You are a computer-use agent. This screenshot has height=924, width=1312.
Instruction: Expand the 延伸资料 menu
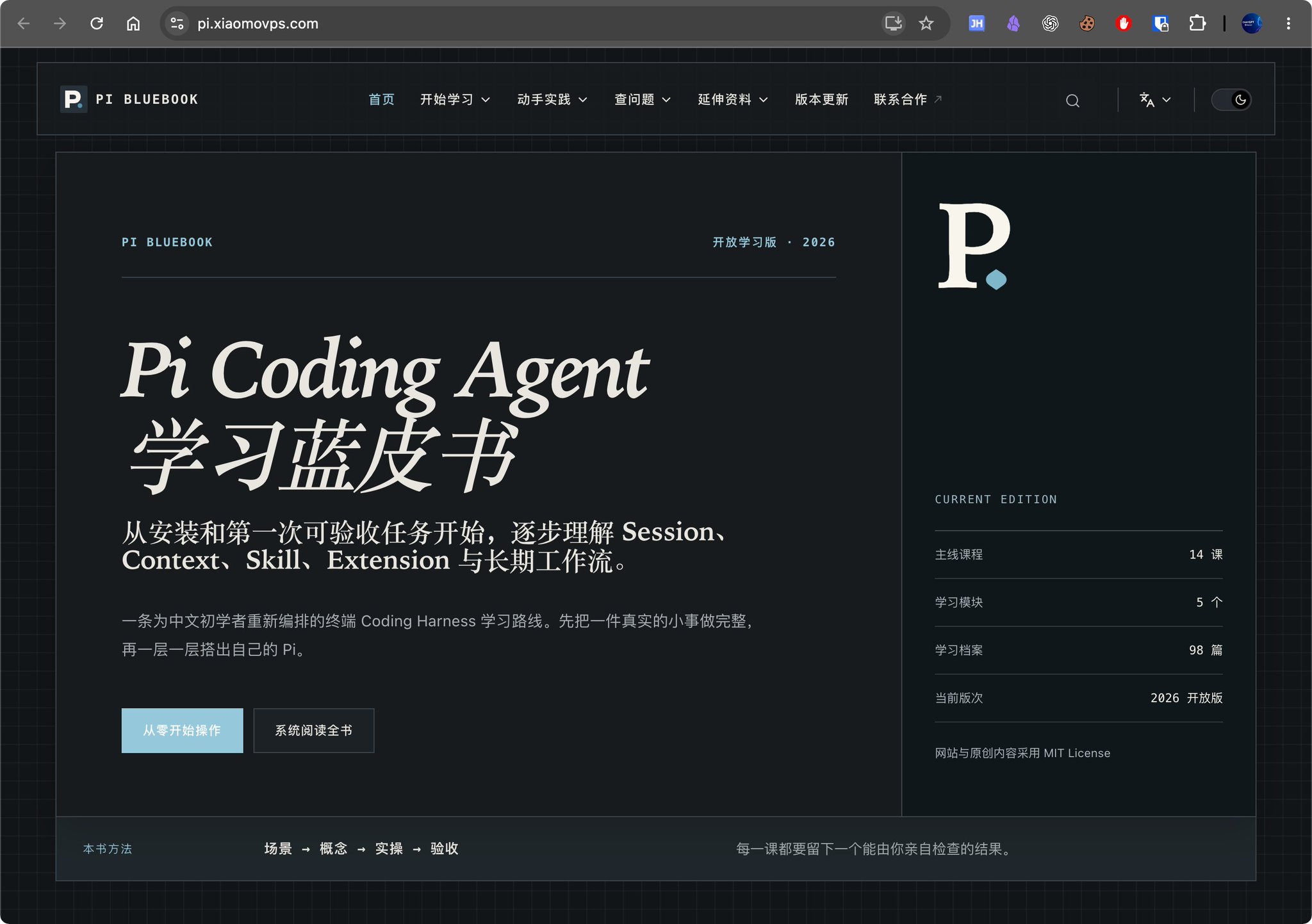pos(733,99)
